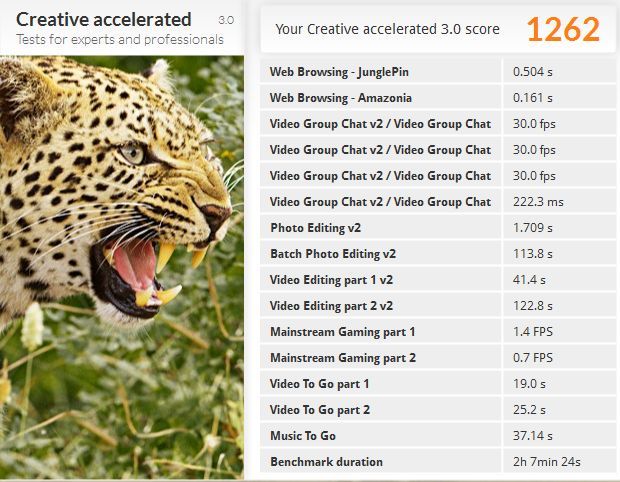Click the 19.0 s result value
The image size is (620, 482).
529,384
